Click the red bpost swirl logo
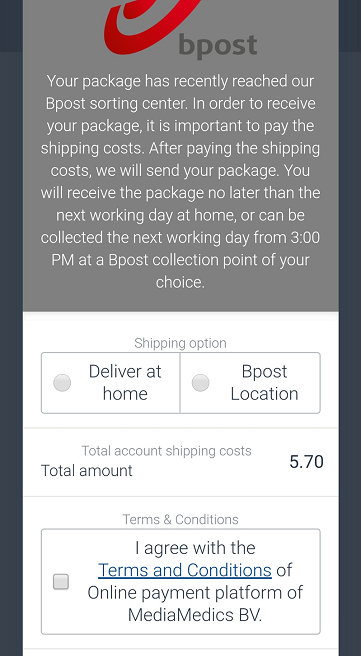Screen dimensions: 361x656 point(151,26)
